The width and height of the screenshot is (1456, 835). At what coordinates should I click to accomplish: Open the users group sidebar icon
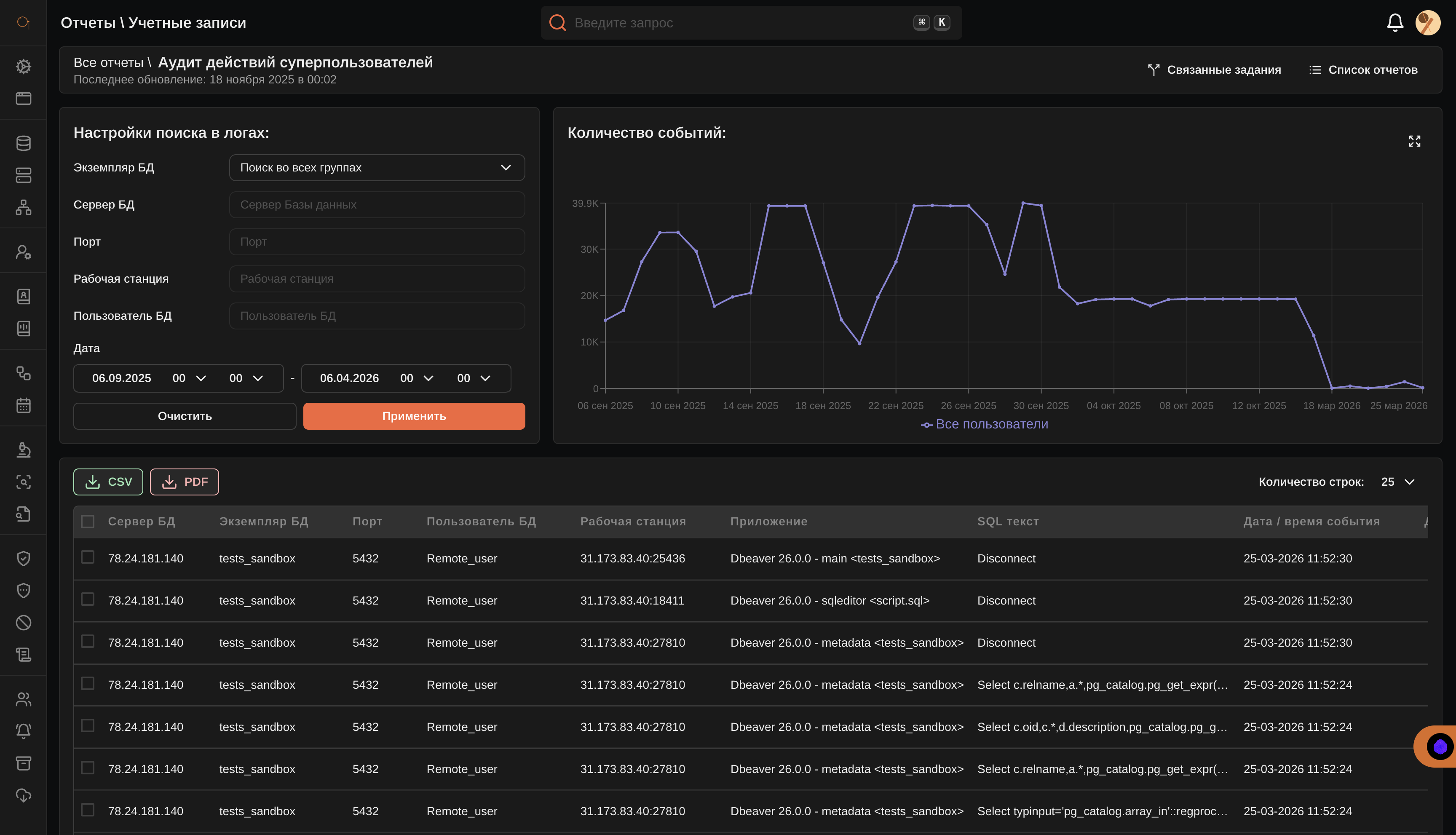pyautogui.click(x=24, y=699)
